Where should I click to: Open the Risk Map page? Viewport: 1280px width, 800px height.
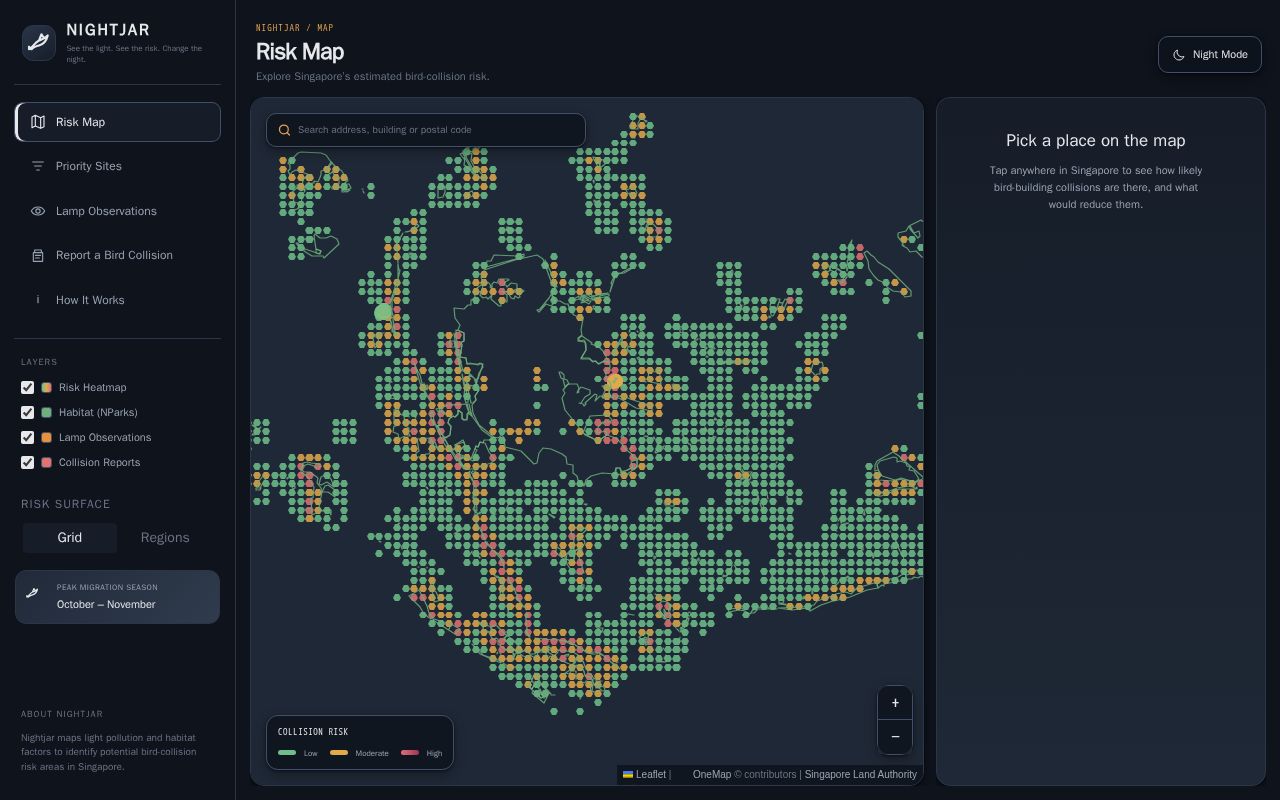(118, 122)
